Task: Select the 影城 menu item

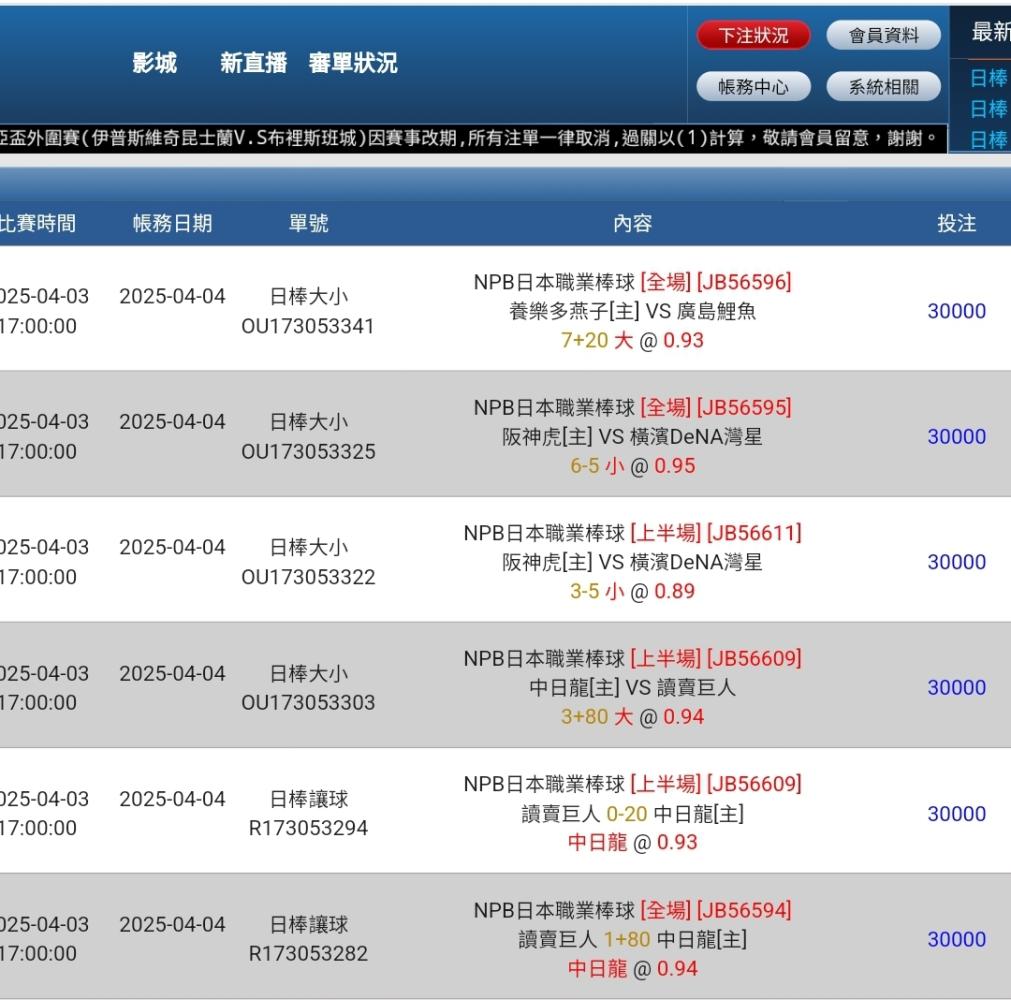Action: coord(155,63)
